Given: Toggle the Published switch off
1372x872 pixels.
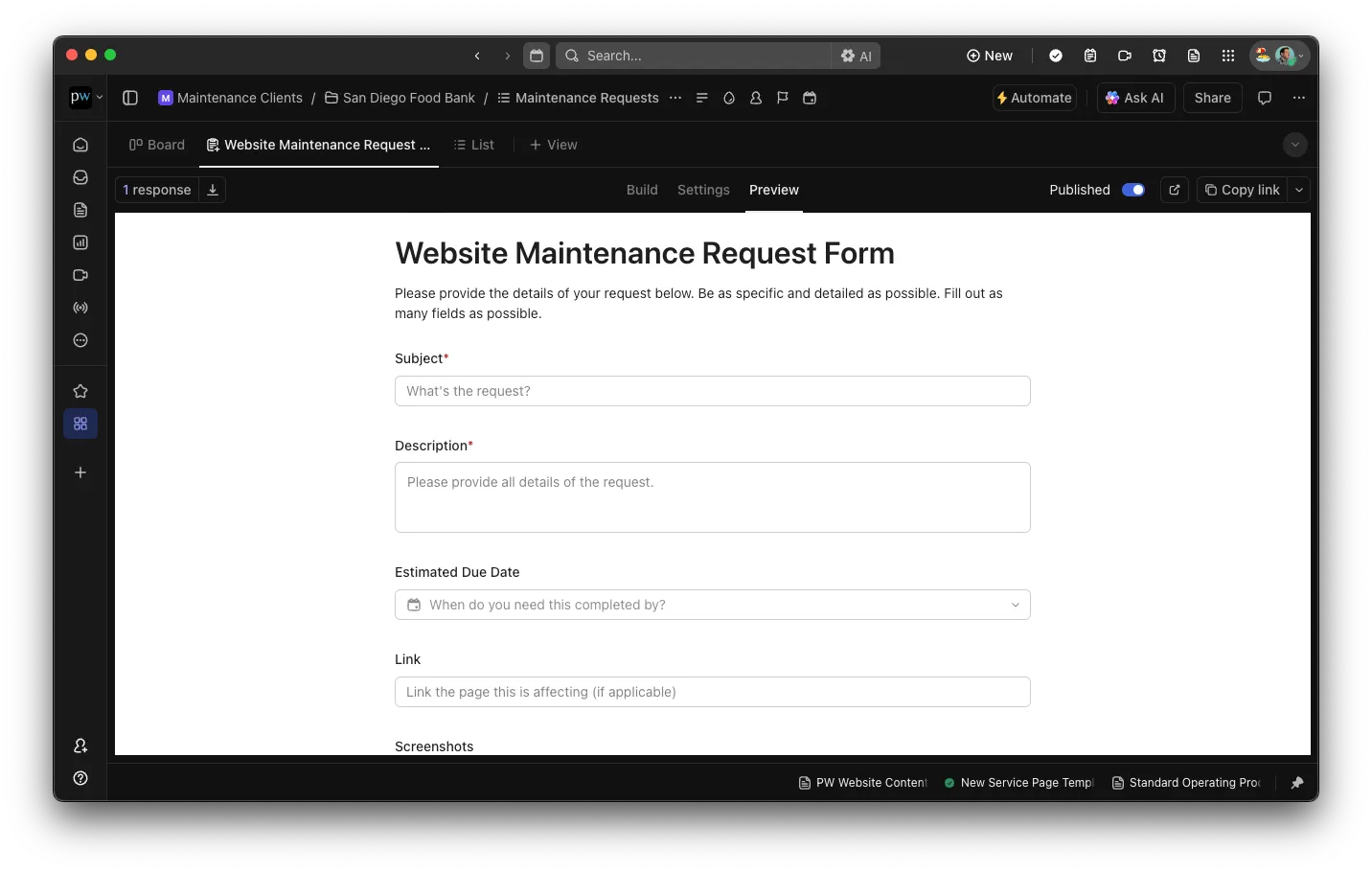Looking at the screenshot, I should coord(1133,190).
